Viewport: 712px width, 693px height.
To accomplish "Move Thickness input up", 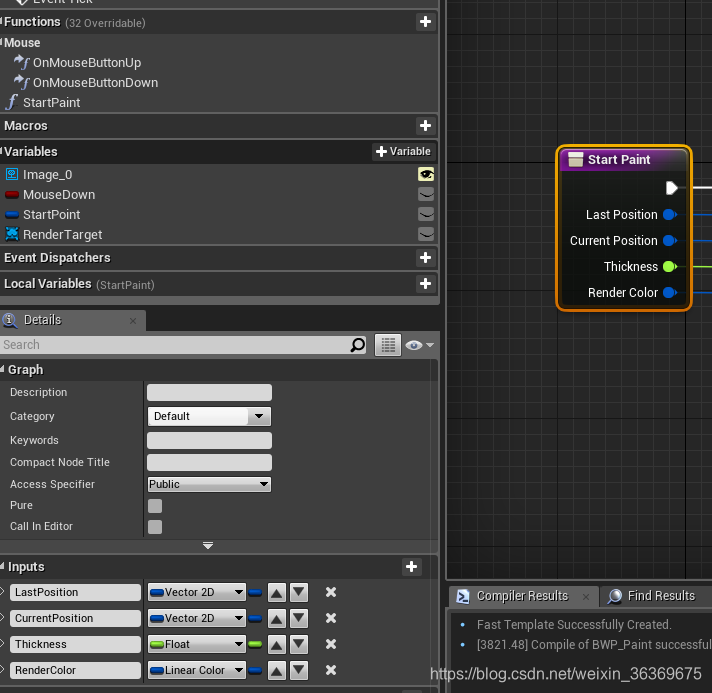I will (277, 644).
